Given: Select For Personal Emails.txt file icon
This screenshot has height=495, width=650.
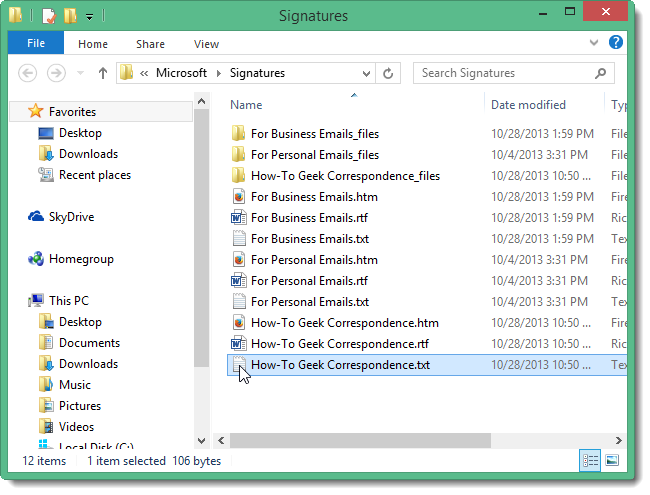Looking at the screenshot, I should [x=239, y=301].
